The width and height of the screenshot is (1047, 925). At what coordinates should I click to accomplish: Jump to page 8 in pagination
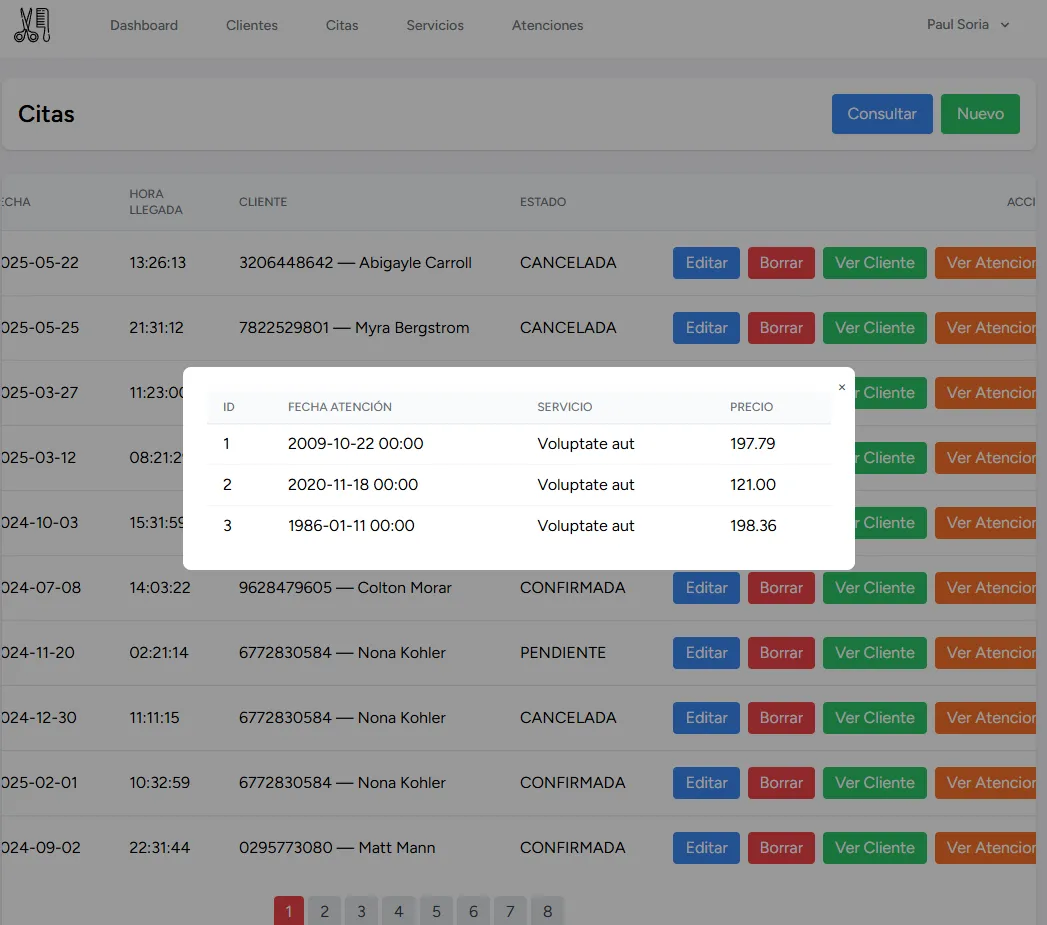(x=548, y=911)
